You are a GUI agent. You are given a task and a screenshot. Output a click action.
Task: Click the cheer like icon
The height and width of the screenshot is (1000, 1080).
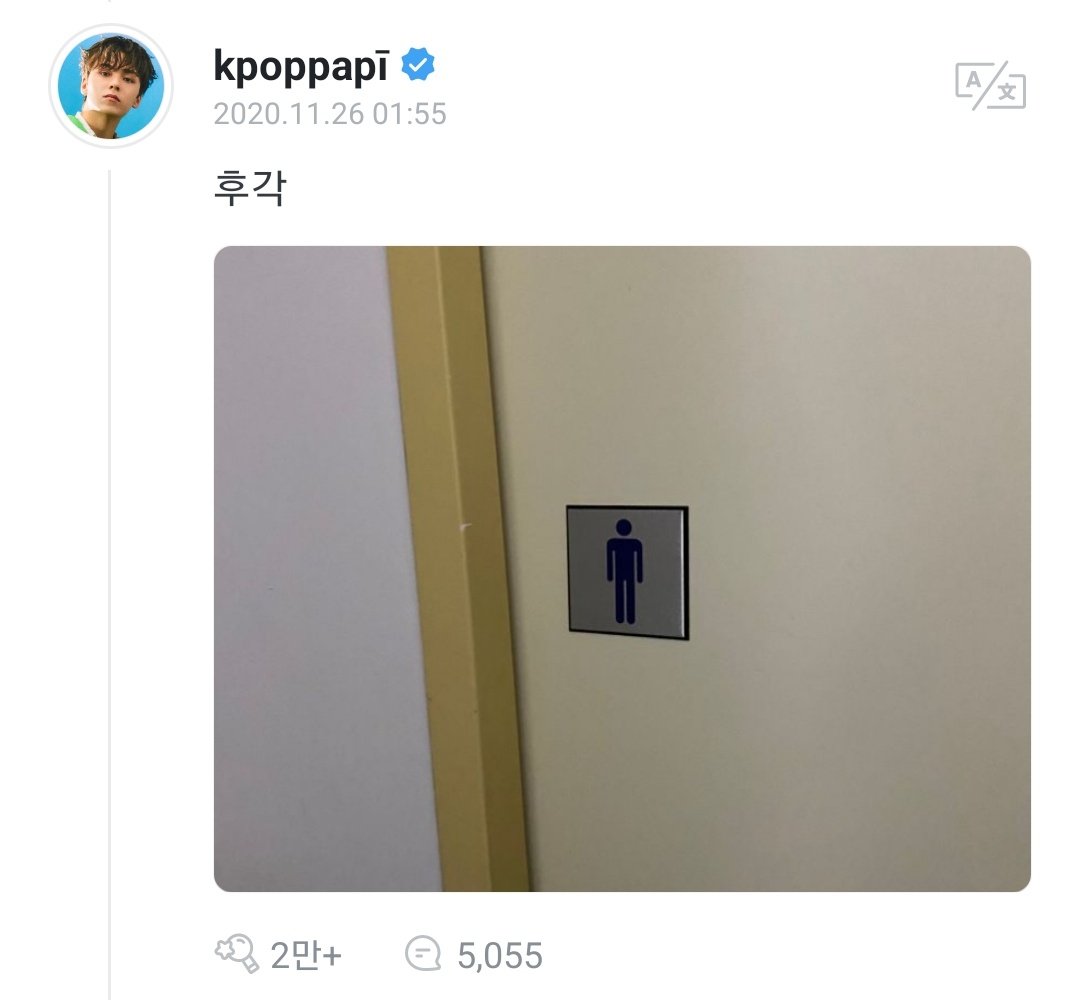pyautogui.click(x=236, y=953)
